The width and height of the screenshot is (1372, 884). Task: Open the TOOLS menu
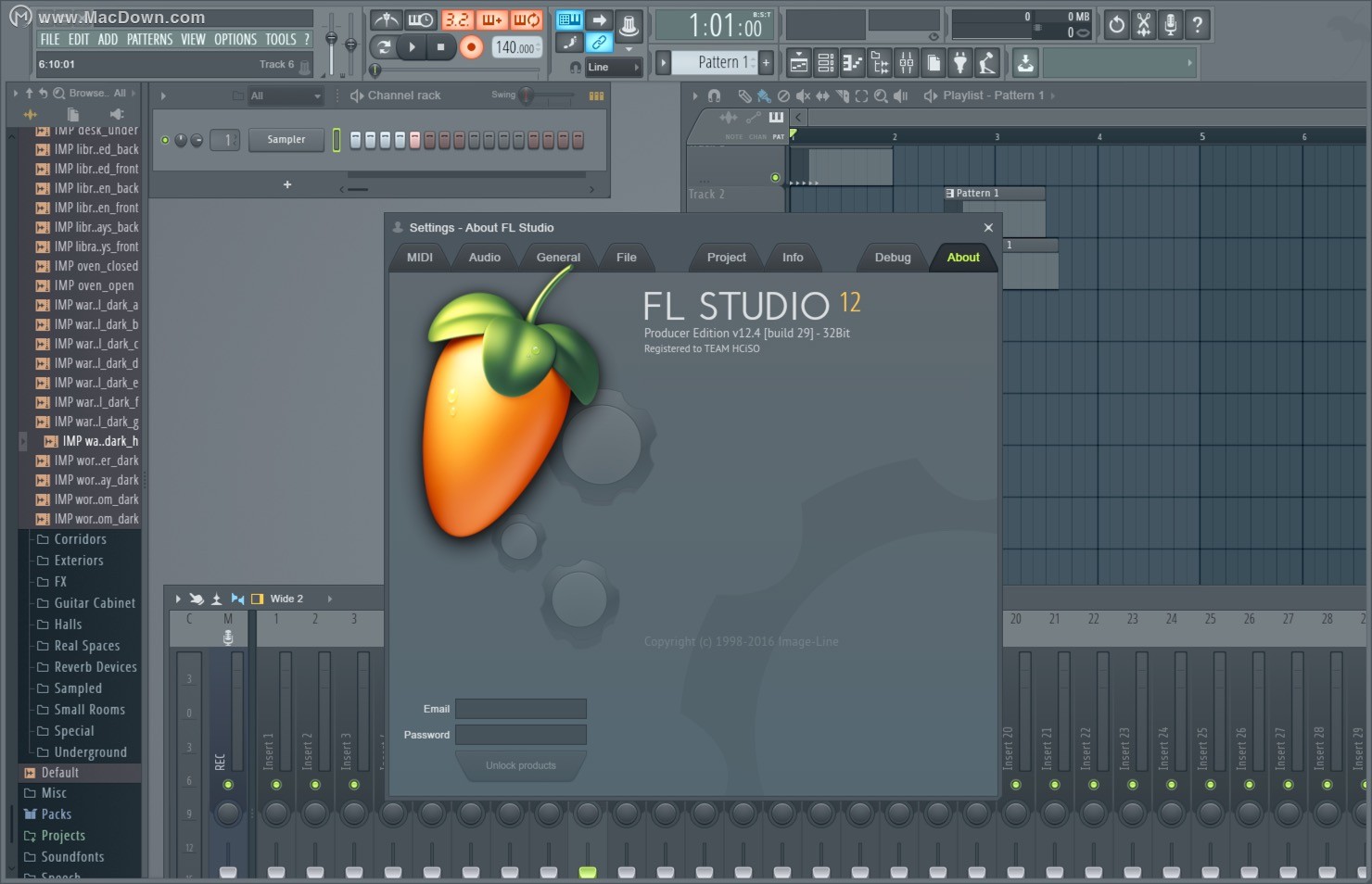(281, 39)
